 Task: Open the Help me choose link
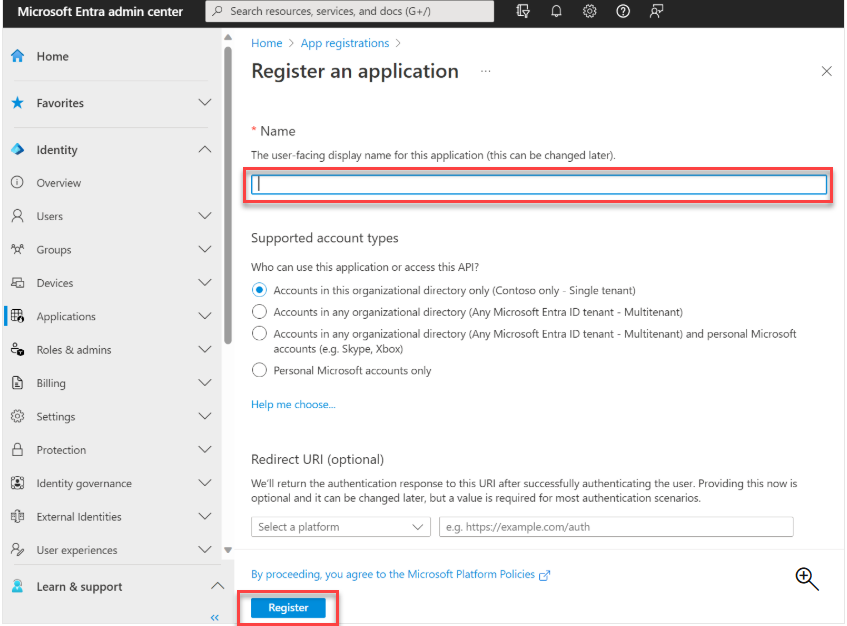(x=293, y=404)
